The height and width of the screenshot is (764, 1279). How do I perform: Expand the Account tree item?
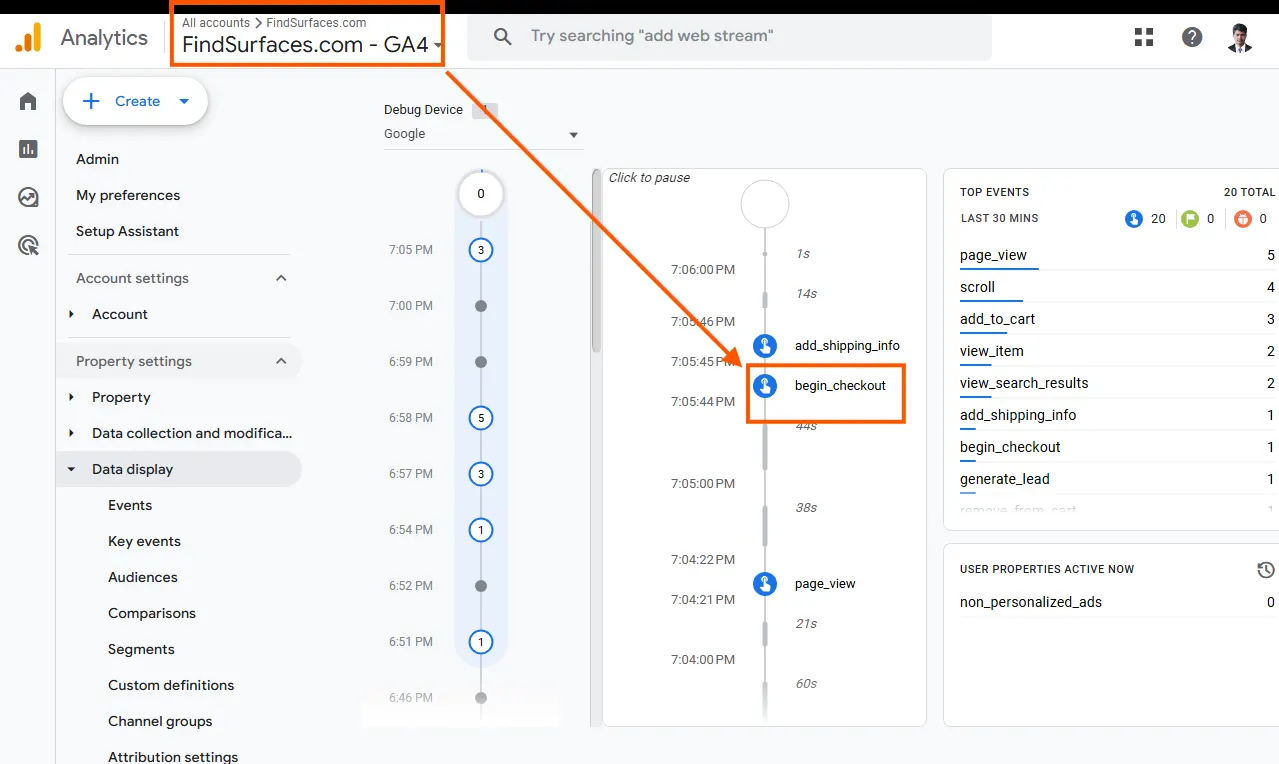coord(72,314)
